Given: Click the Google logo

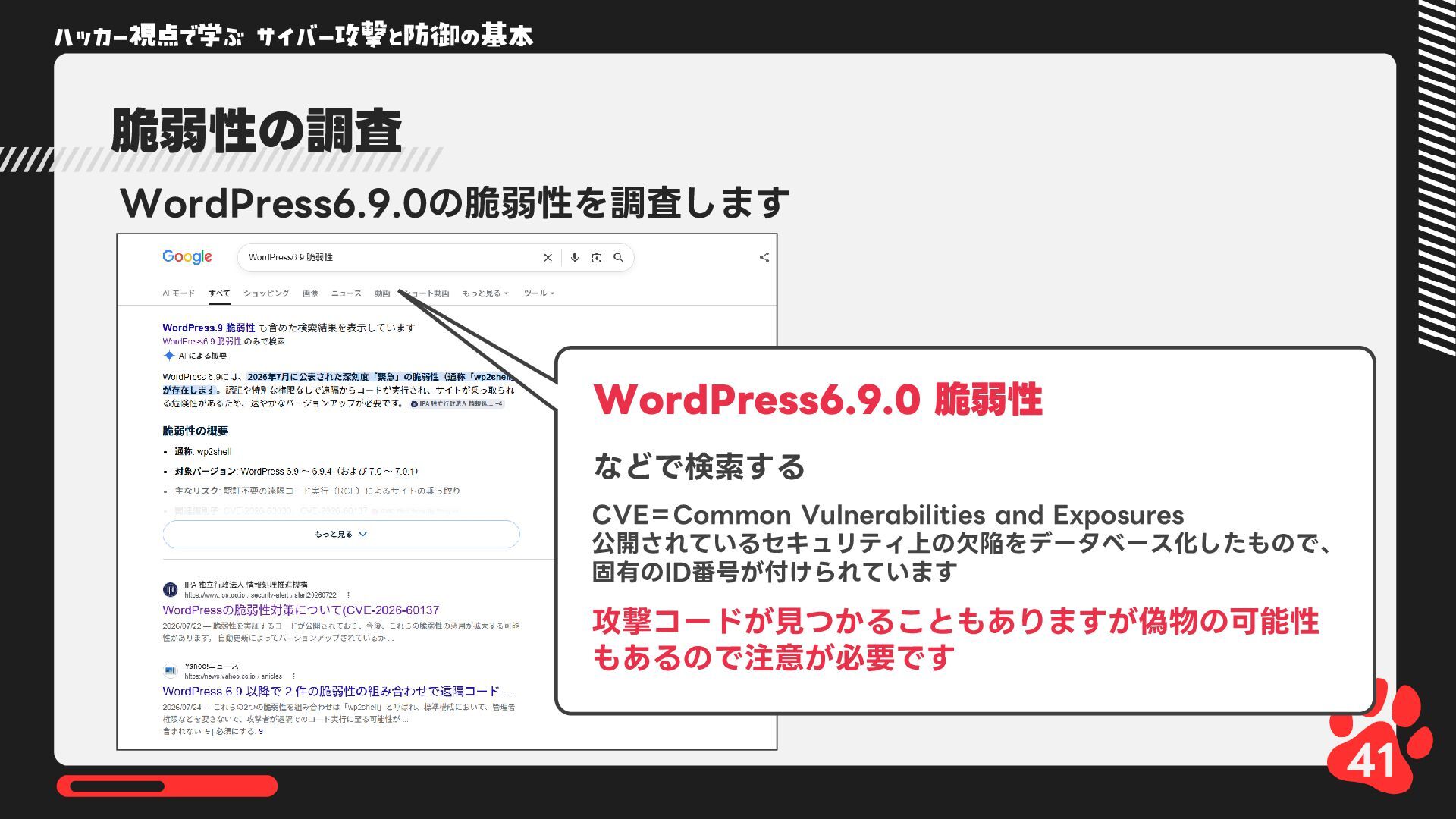Looking at the screenshot, I should click(187, 257).
